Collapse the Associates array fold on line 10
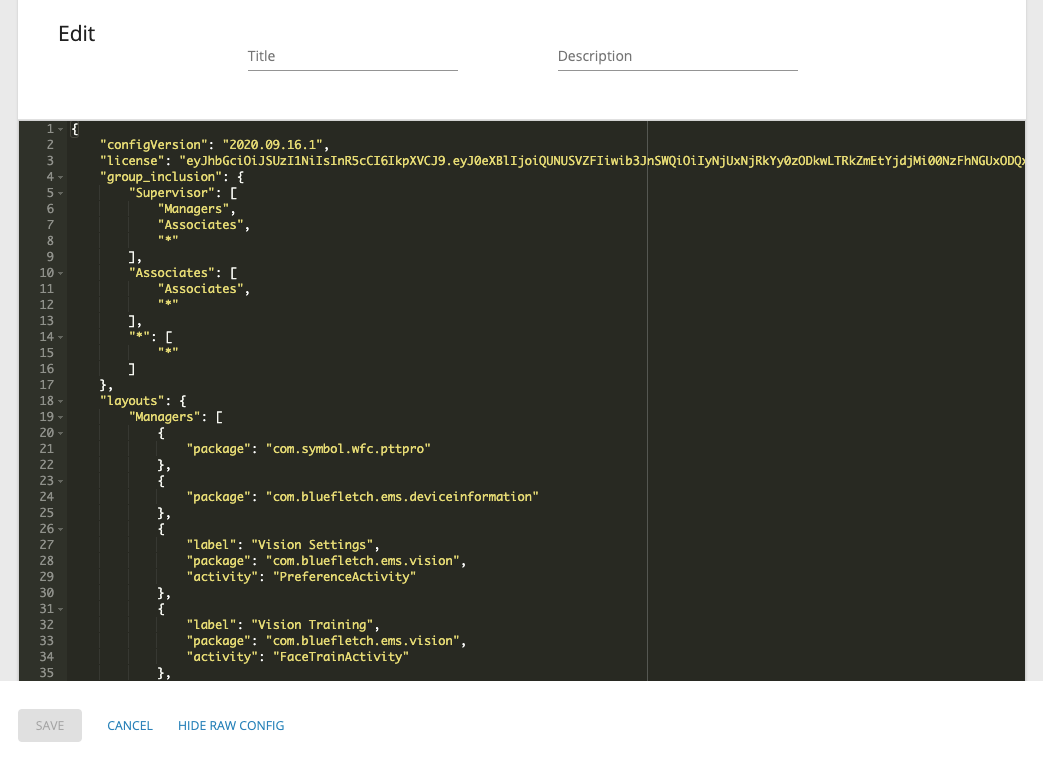 pyautogui.click(x=61, y=273)
